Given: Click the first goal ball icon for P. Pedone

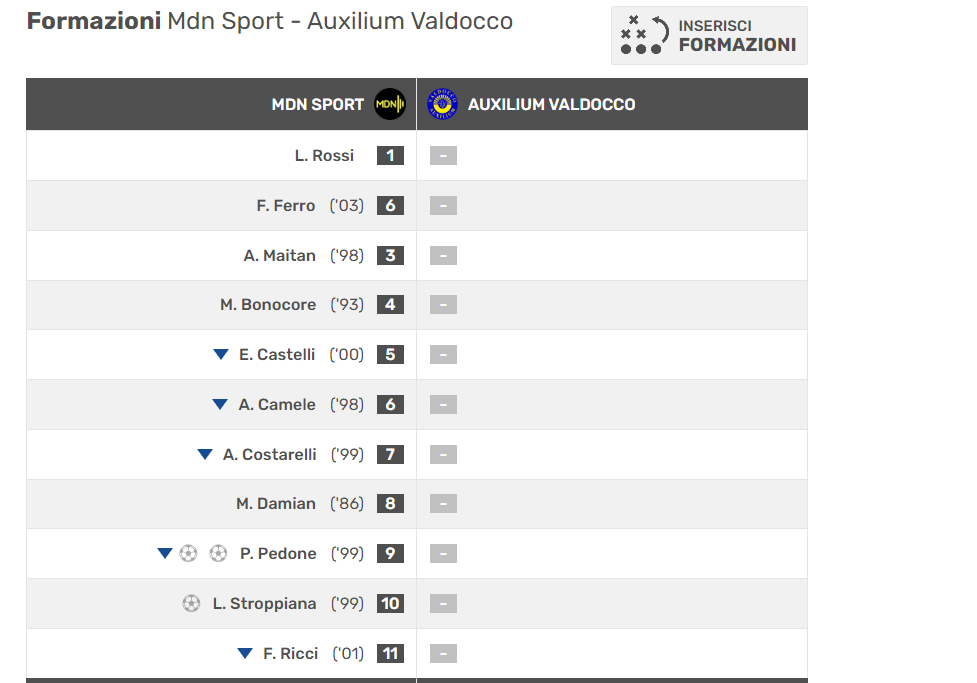Looking at the screenshot, I should tap(188, 553).
